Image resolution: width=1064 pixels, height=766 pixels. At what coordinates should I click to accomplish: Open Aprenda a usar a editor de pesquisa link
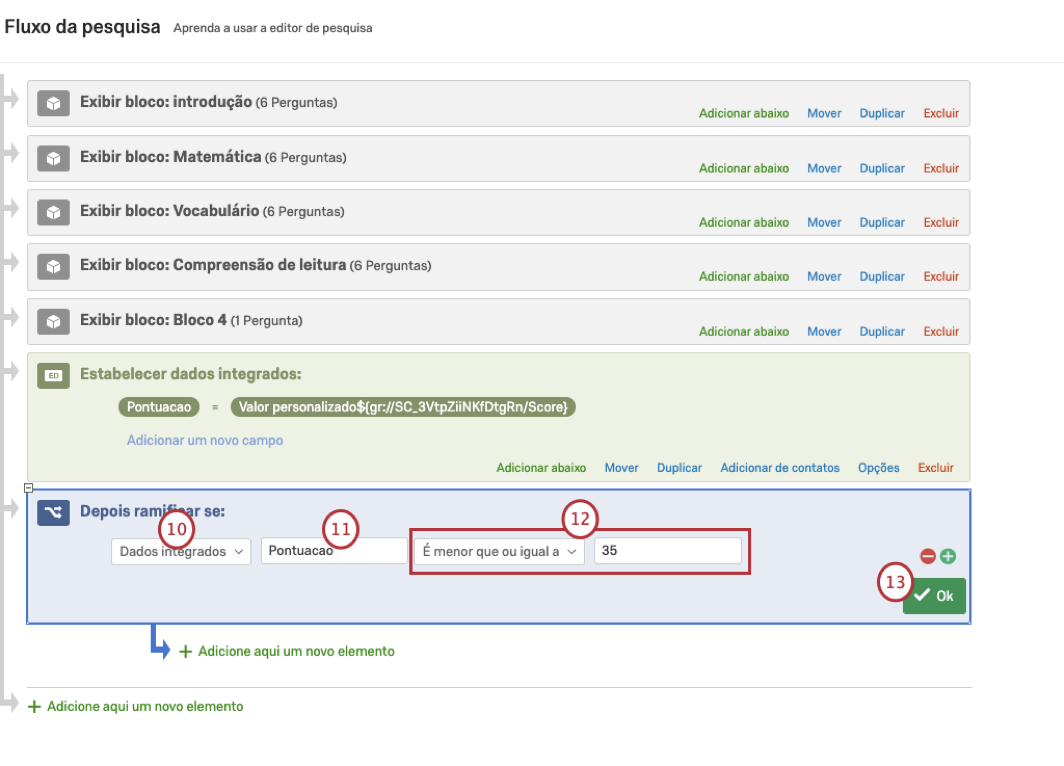coord(273,28)
